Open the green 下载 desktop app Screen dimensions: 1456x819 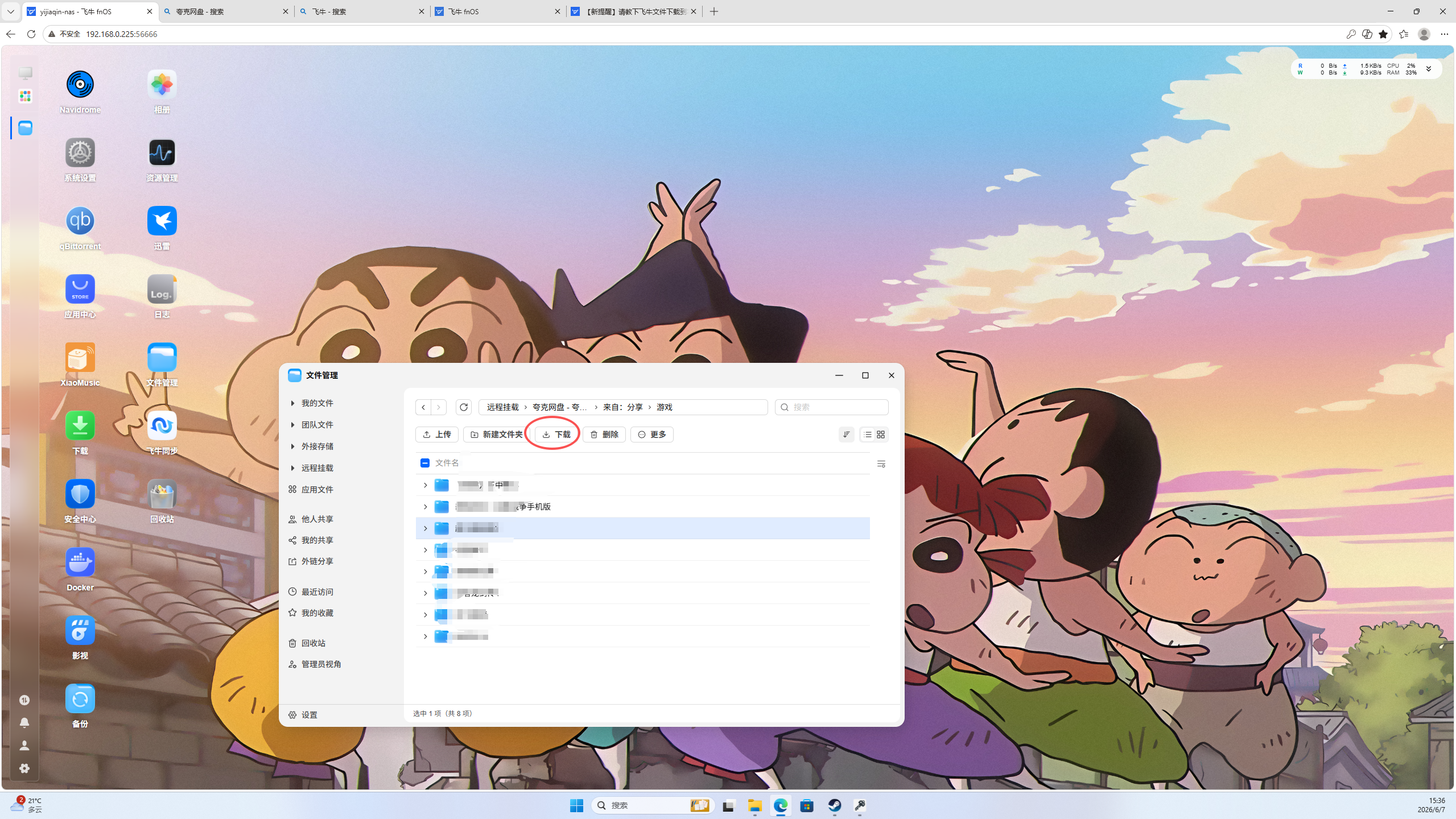point(80,426)
